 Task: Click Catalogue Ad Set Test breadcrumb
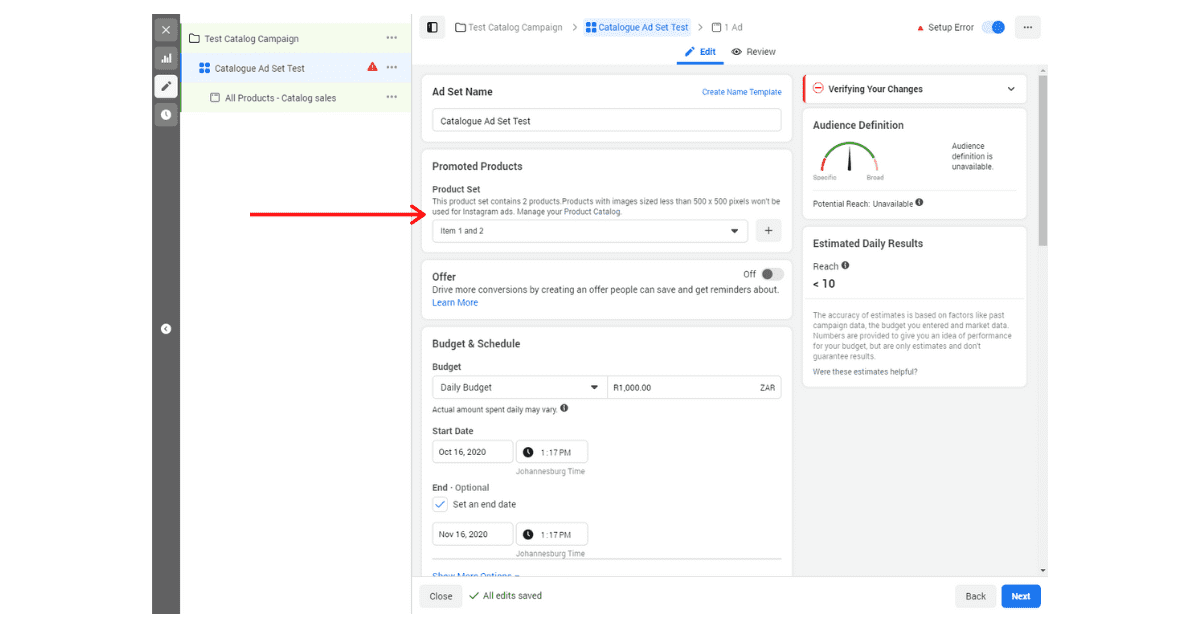point(637,27)
